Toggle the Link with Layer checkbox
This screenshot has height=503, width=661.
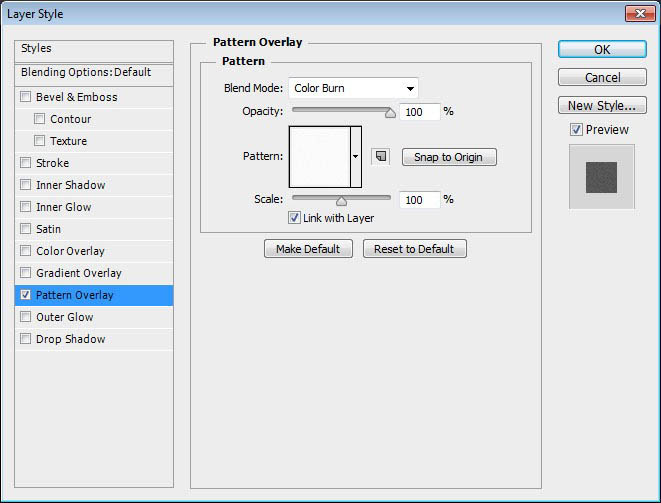[x=294, y=218]
